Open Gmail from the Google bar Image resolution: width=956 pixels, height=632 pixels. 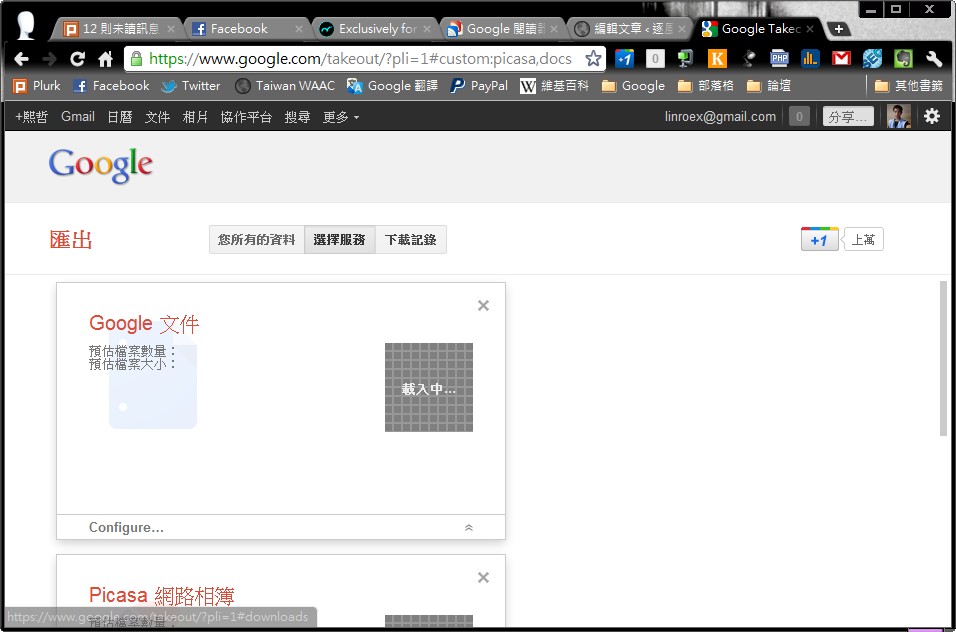pyautogui.click(x=77, y=116)
